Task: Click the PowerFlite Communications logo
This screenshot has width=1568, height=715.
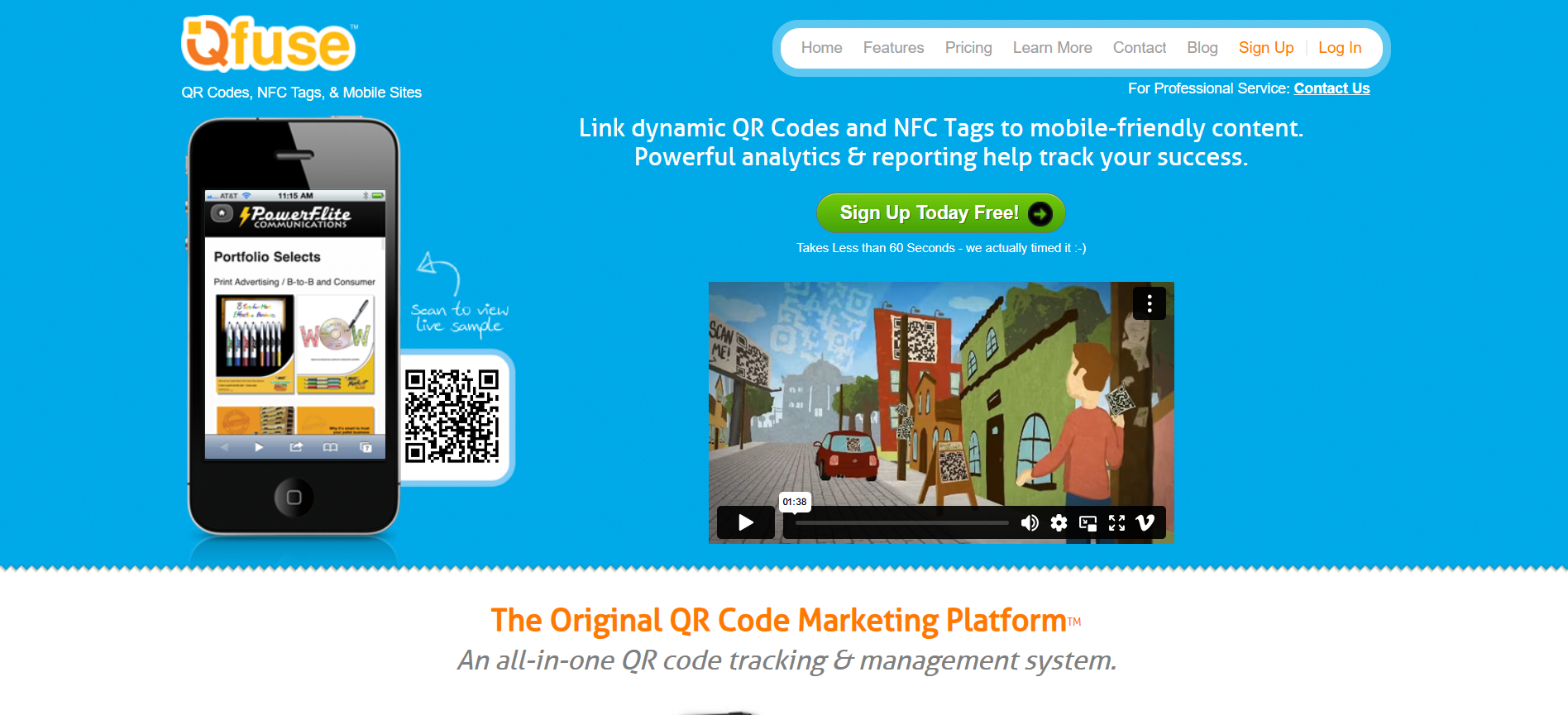Action: coord(295,217)
